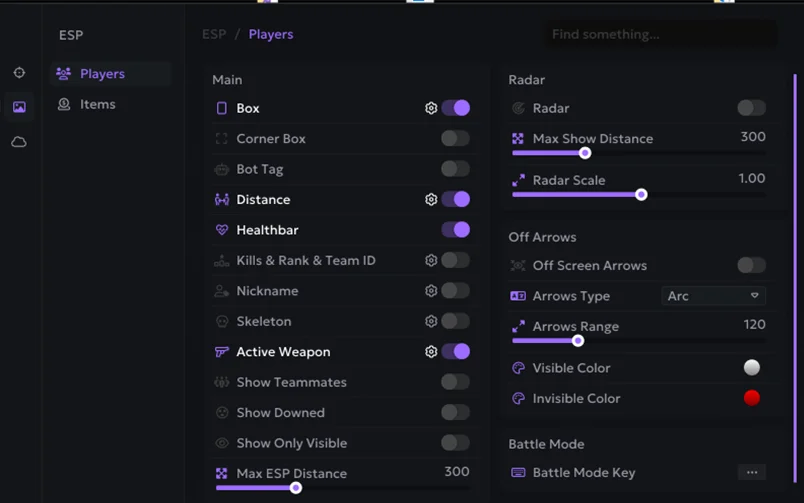Switch to the Items tab
The height and width of the screenshot is (503, 804).
[97, 104]
